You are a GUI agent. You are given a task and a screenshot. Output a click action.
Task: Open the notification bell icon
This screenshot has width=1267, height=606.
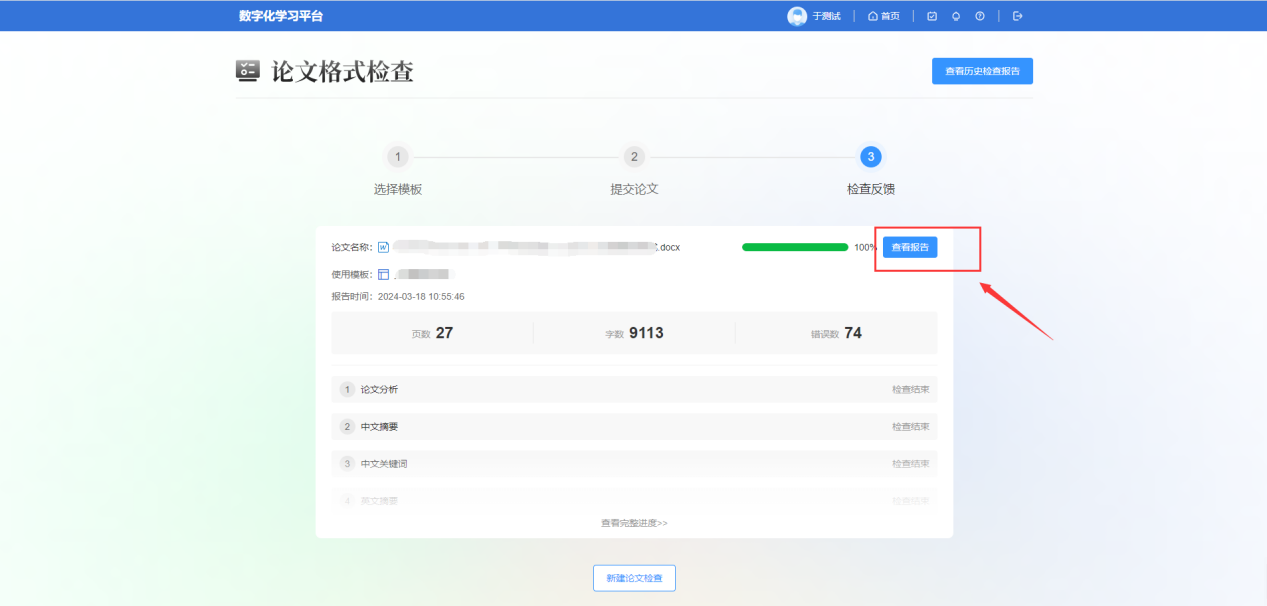pos(956,16)
